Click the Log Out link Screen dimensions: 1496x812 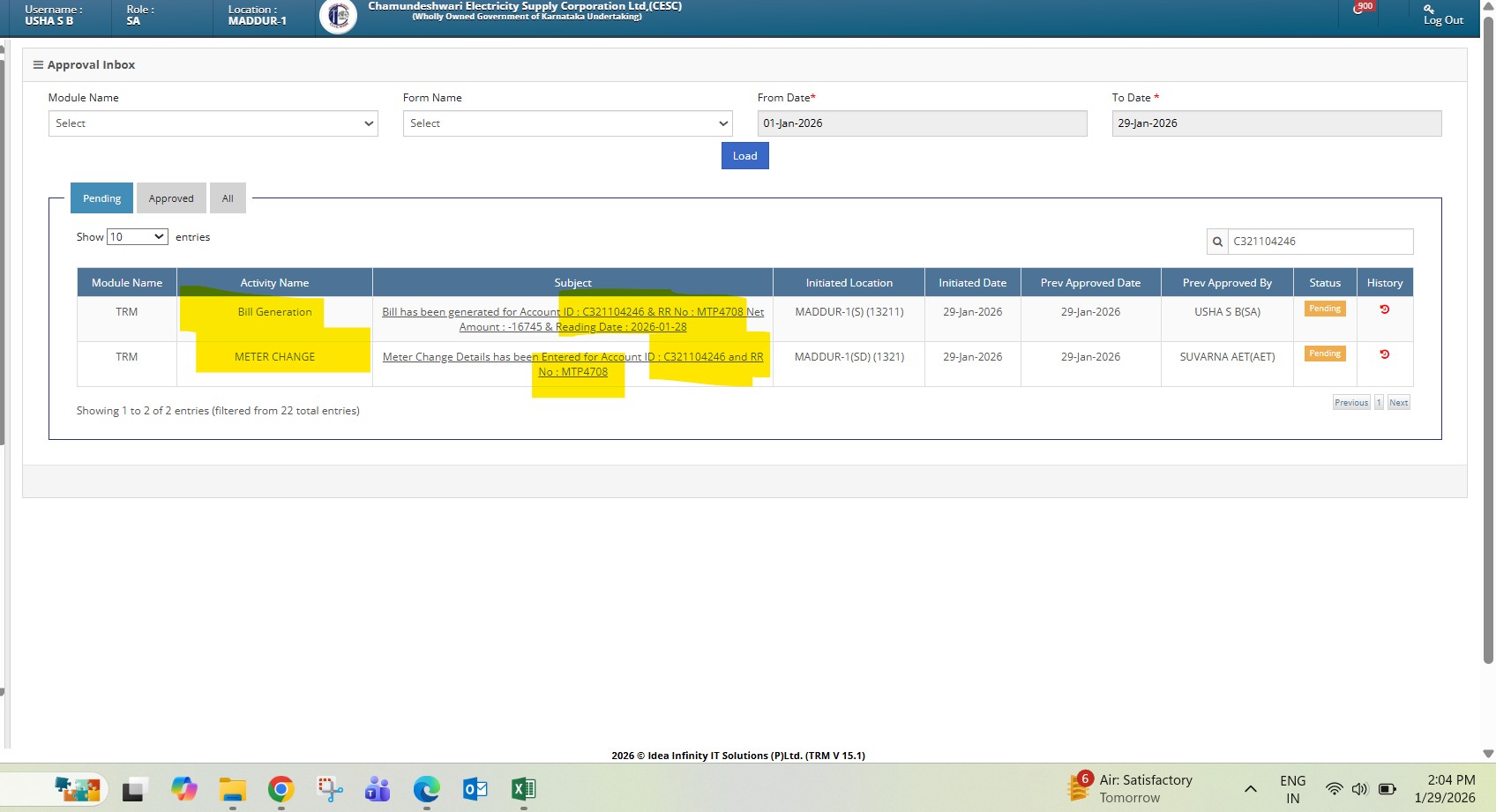coord(1442,19)
